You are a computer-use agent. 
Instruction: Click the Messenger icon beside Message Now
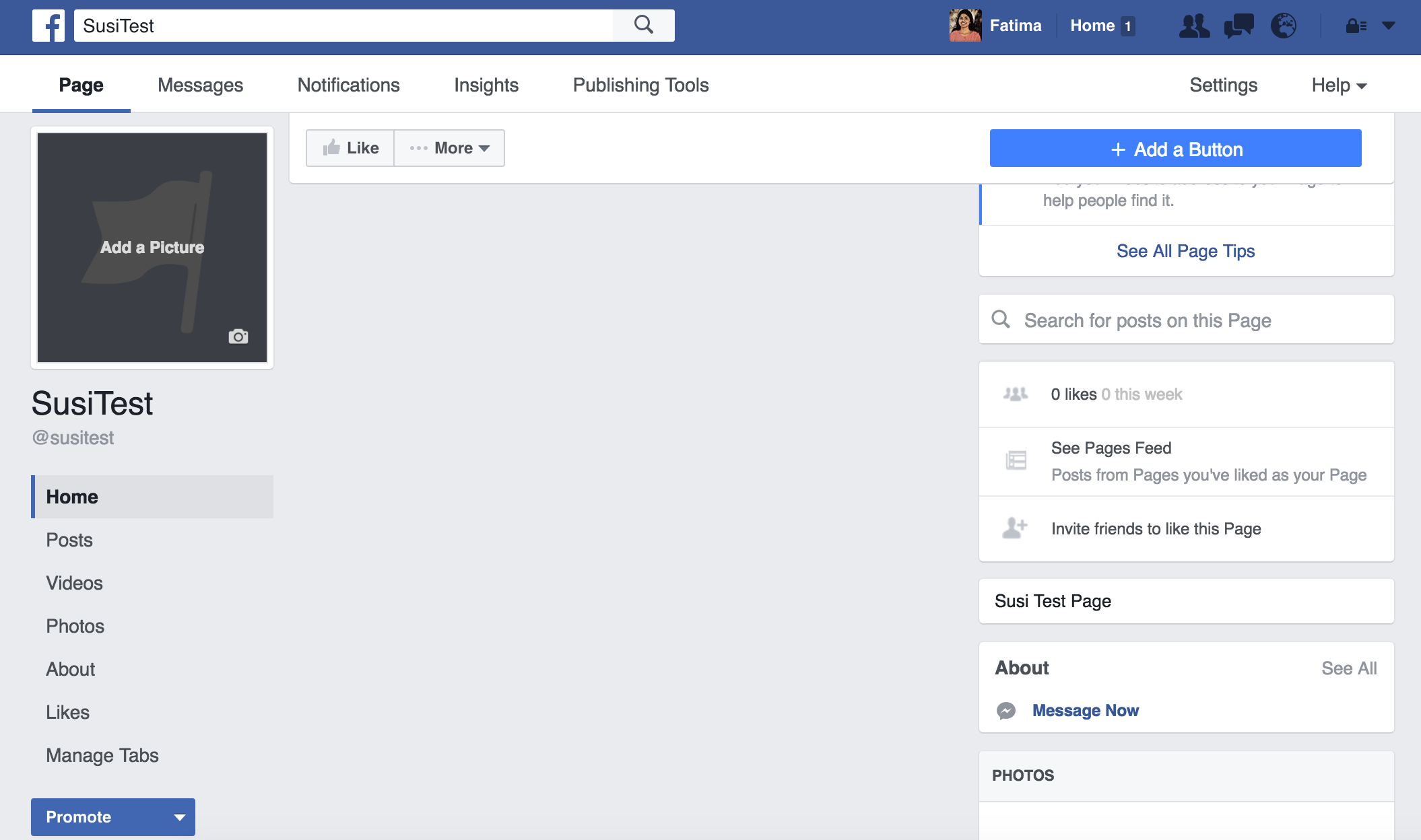[x=1006, y=711]
